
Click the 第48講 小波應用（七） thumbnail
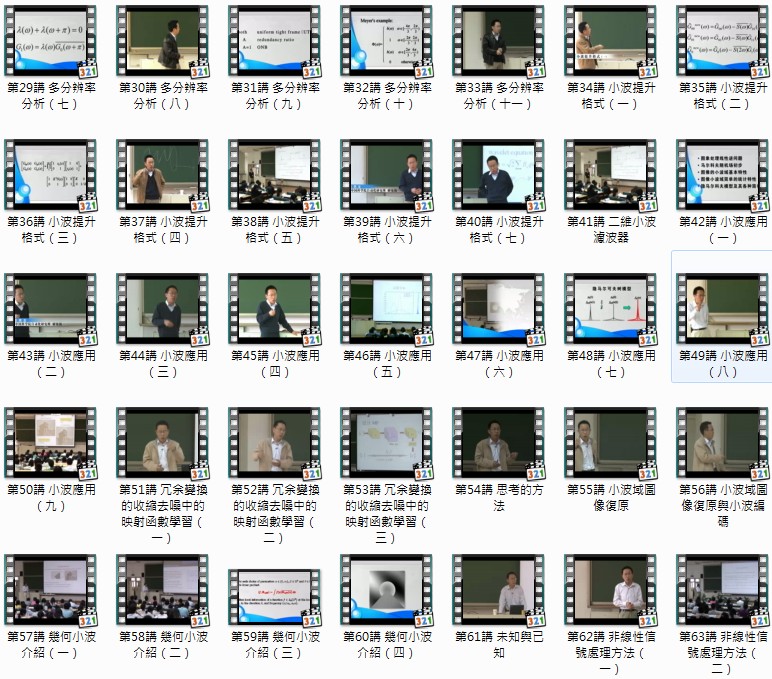pyautogui.click(x=610, y=309)
